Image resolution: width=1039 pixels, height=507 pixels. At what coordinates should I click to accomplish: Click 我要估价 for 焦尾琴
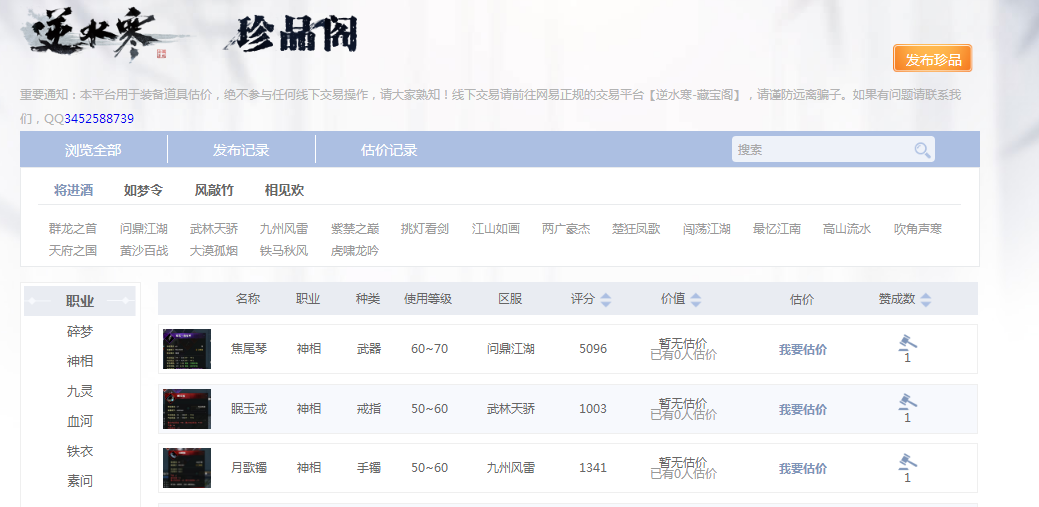pyautogui.click(x=803, y=350)
